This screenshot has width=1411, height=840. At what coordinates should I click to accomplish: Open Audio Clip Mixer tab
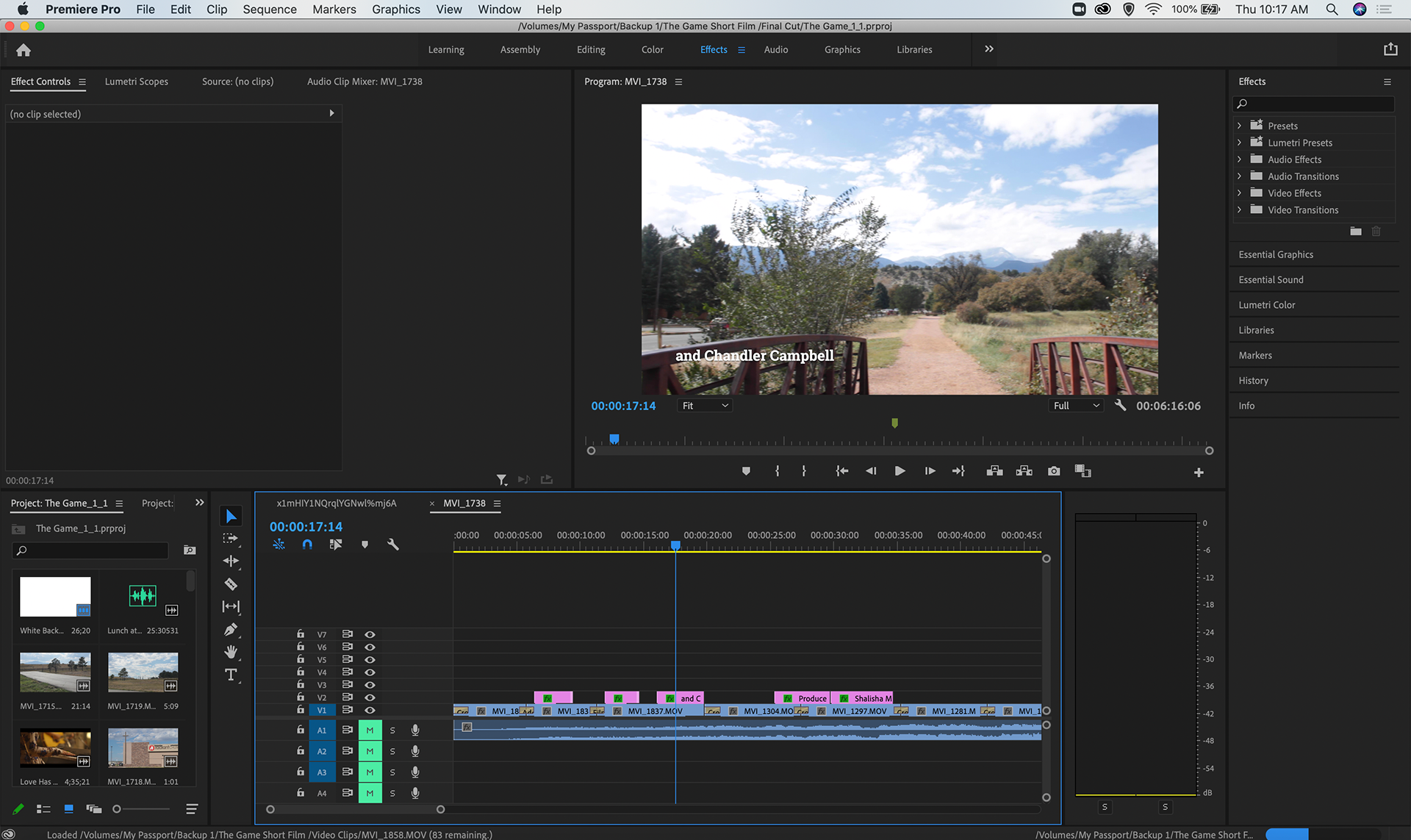[365, 82]
